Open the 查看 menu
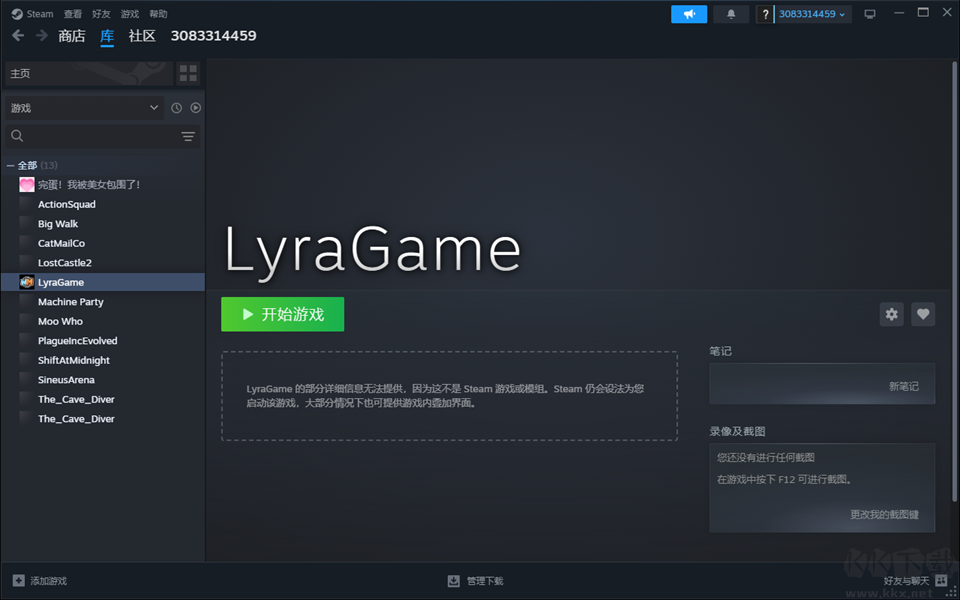The width and height of the screenshot is (960, 600). click(x=73, y=13)
